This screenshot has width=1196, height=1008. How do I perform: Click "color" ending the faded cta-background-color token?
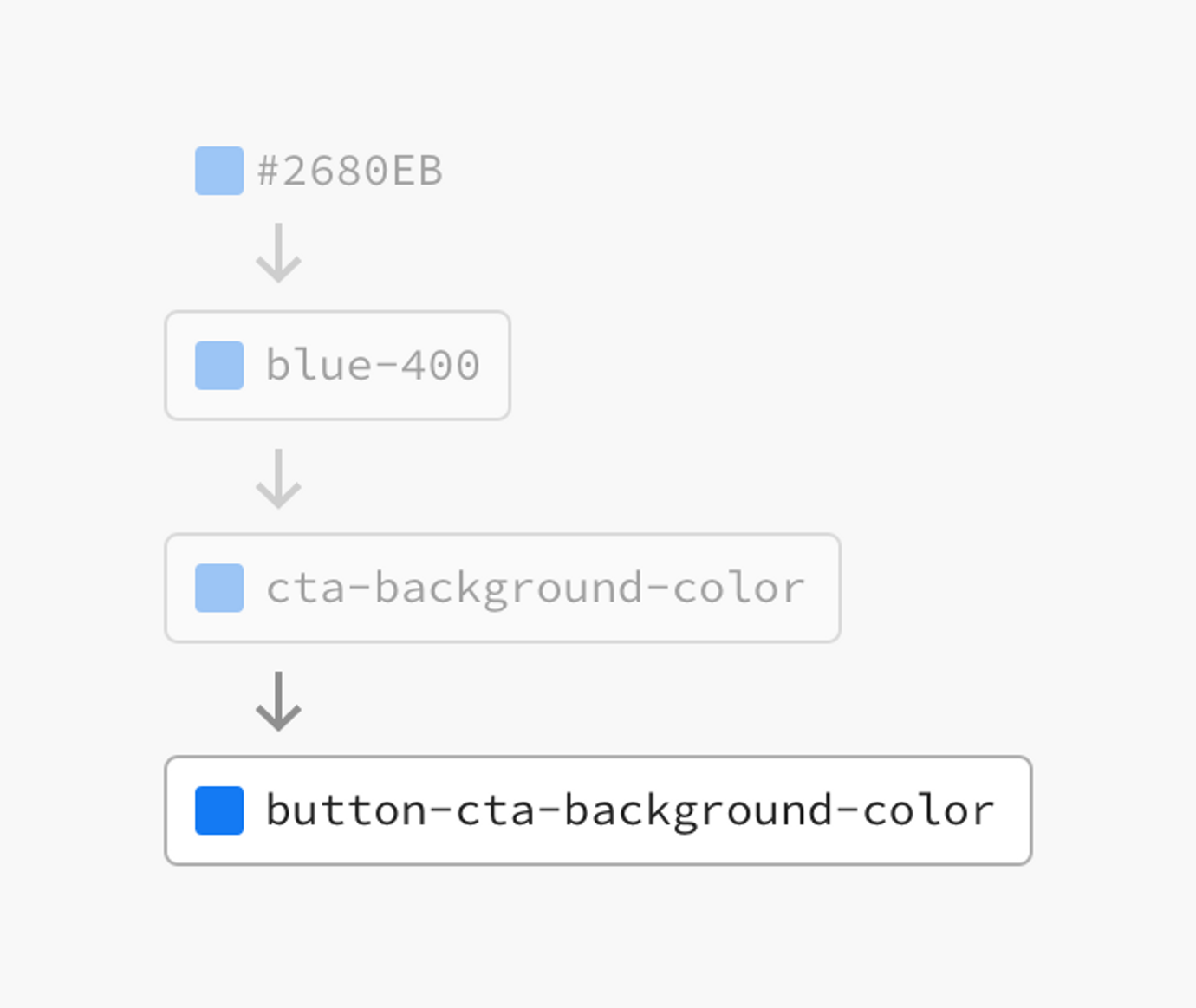(x=738, y=588)
